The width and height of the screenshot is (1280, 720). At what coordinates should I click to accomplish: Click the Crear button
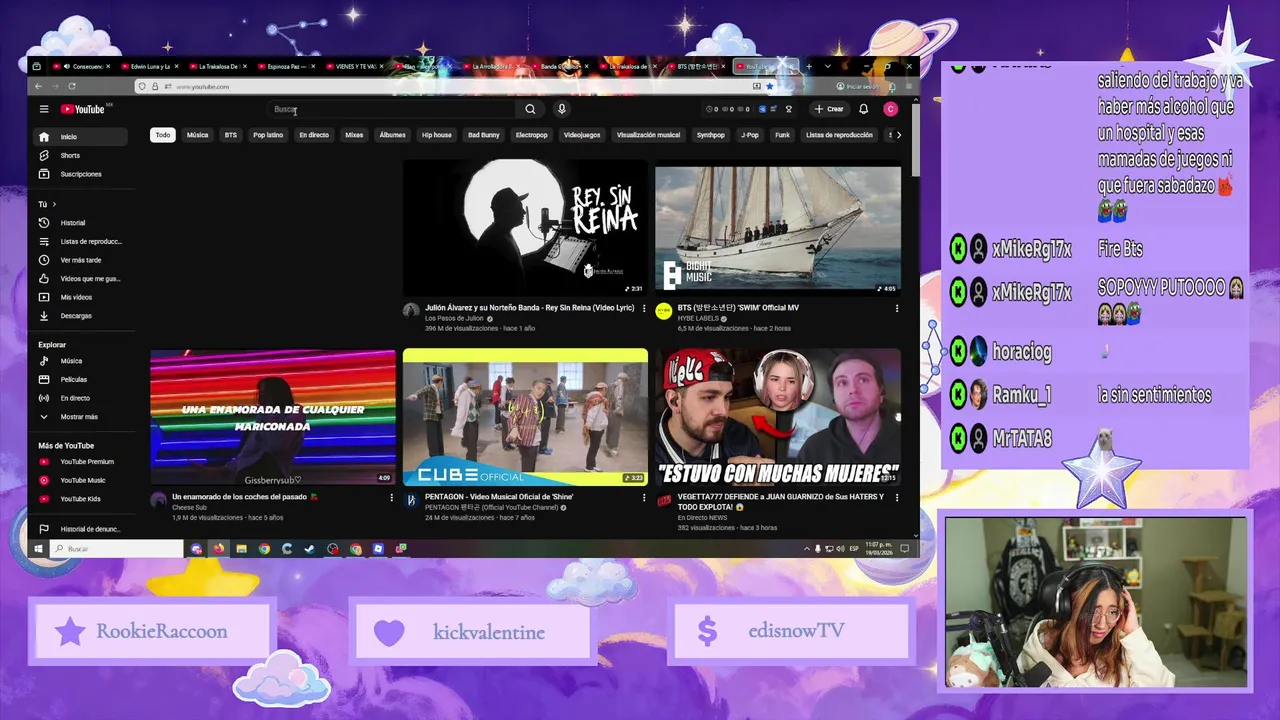point(829,109)
